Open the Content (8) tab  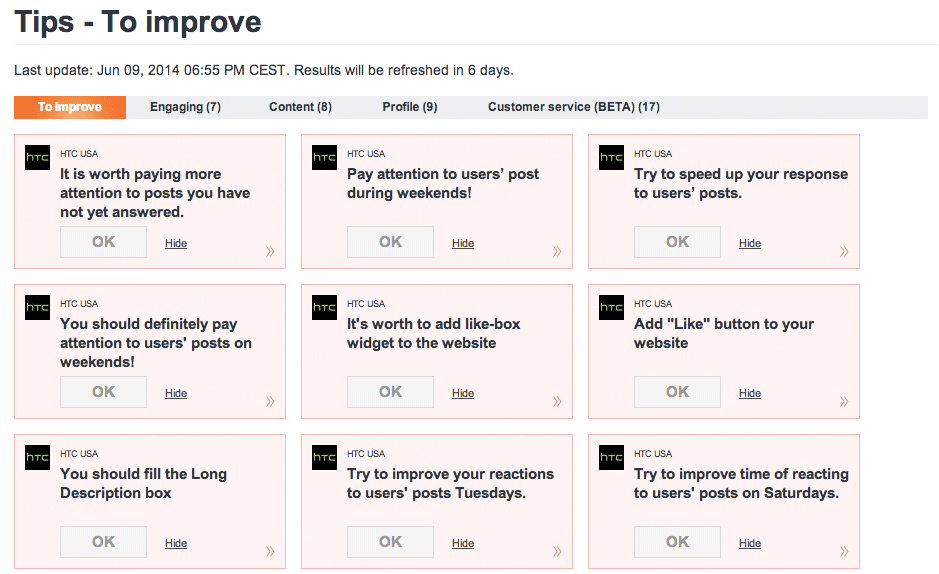coord(300,107)
